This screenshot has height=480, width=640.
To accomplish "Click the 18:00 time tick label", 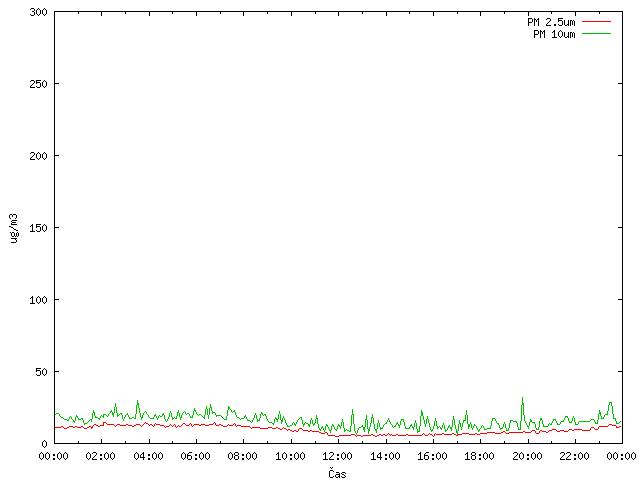I will [480, 456].
